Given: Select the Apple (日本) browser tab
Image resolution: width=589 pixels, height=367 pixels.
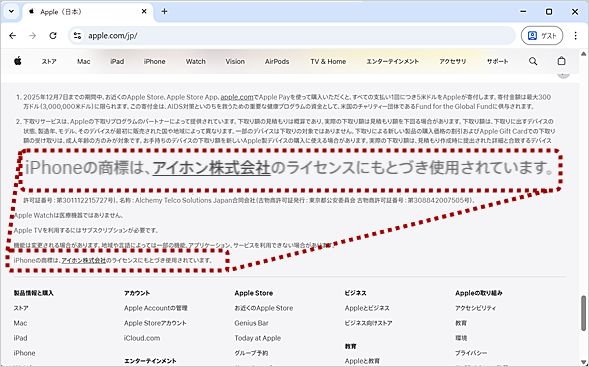Looking at the screenshot, I should pyautogui.click(x=88, y=12).
